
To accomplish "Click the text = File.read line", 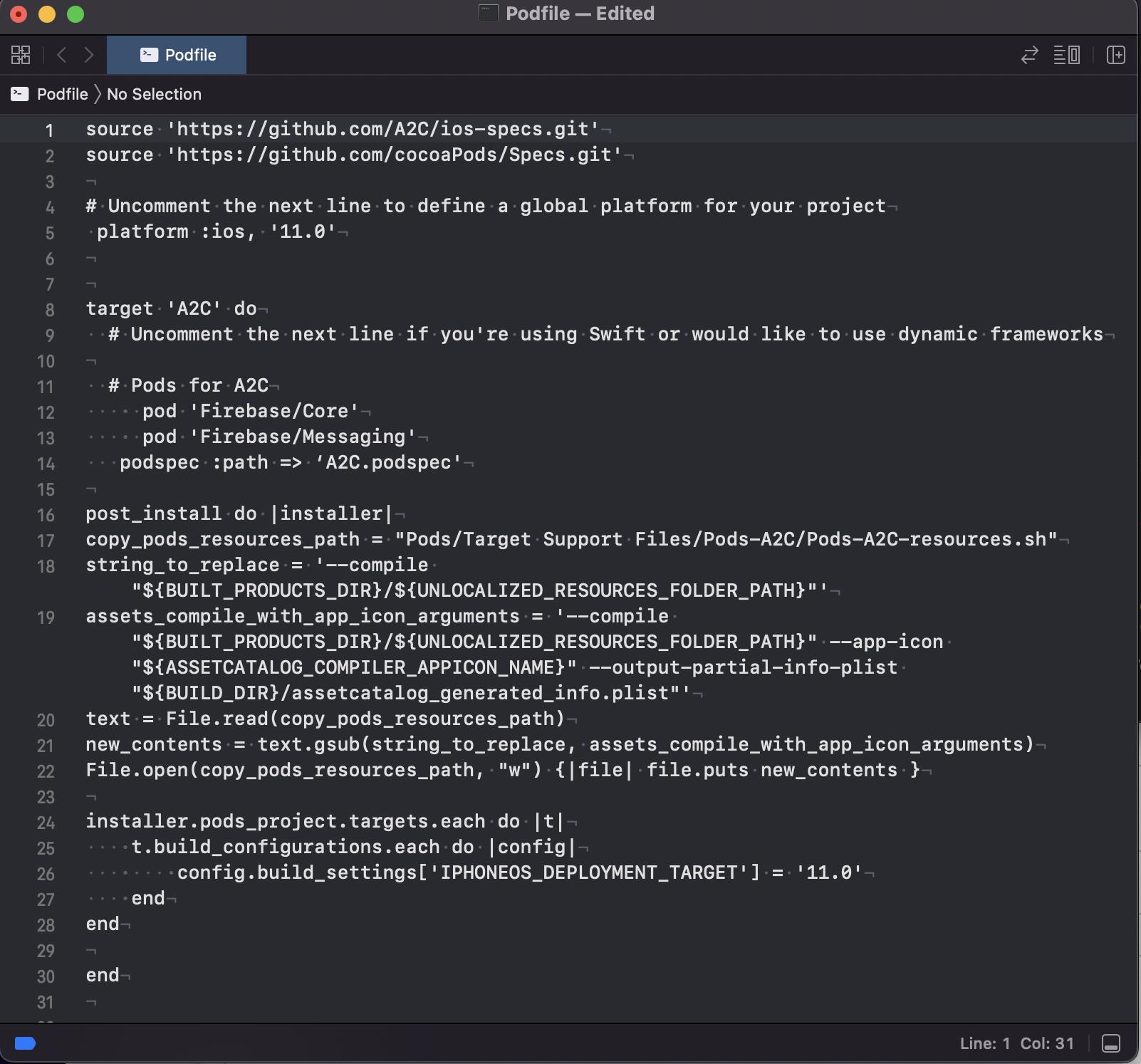I will [x=325, y=719].
